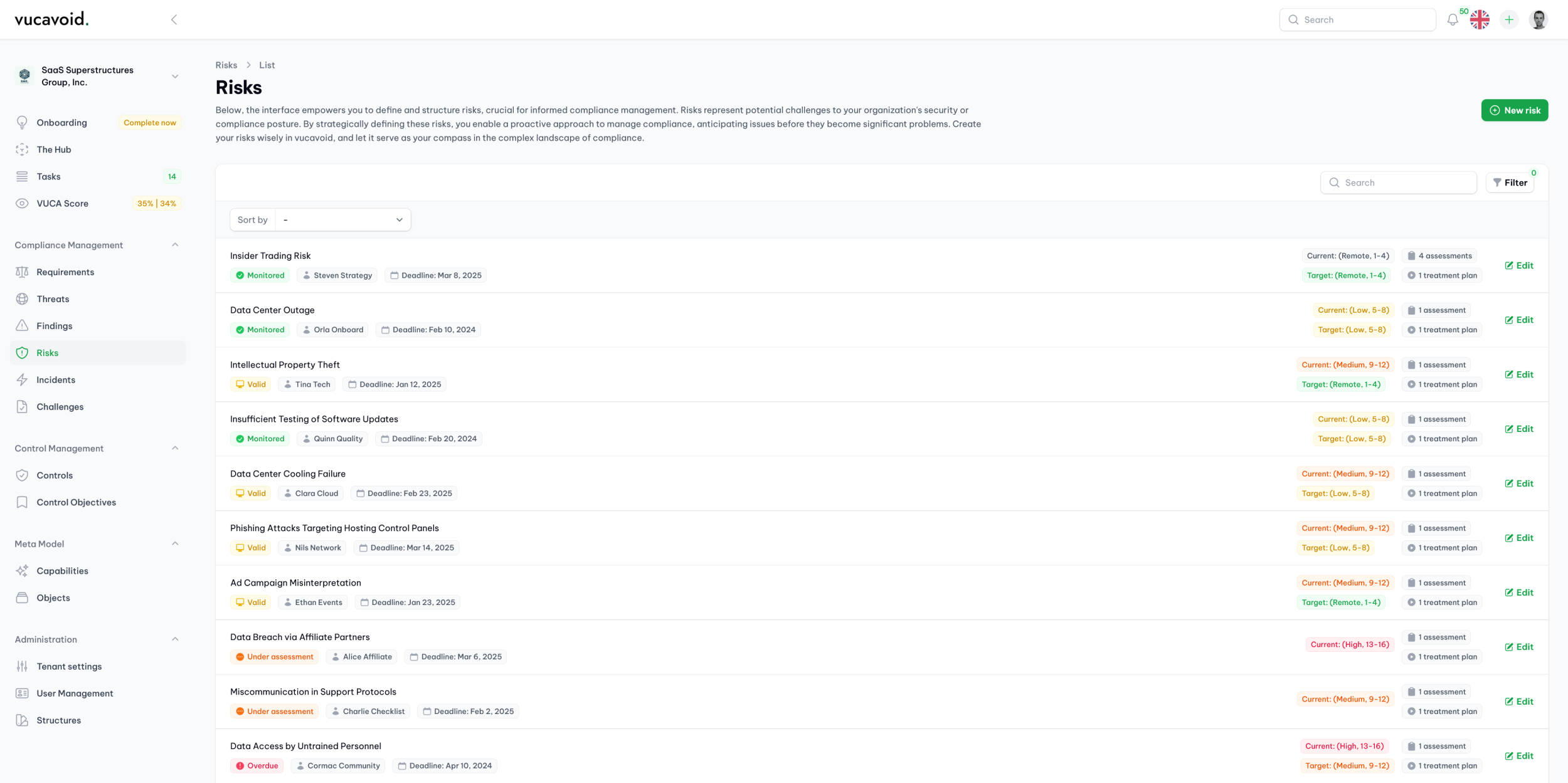
Task: Open the Sort by dropdown
Action: (342, 219)
